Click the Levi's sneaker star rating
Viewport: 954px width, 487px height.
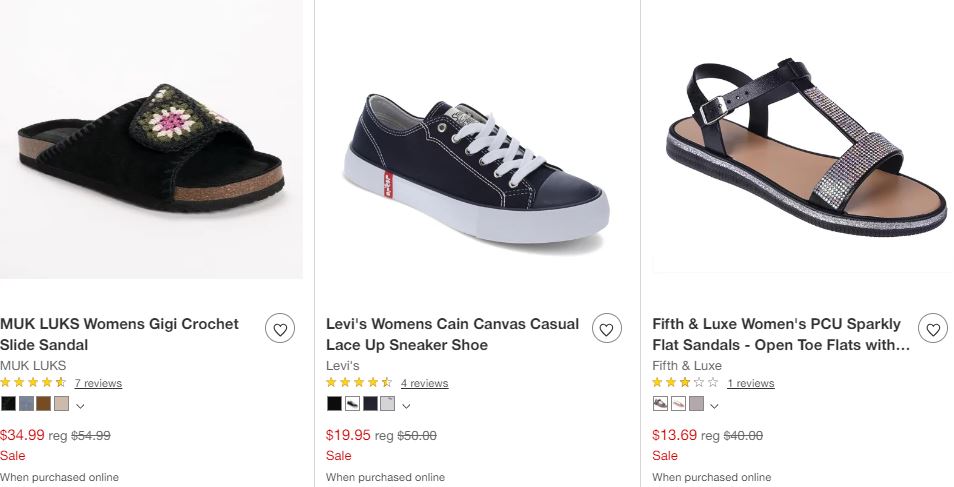click(x=359, y=383)
